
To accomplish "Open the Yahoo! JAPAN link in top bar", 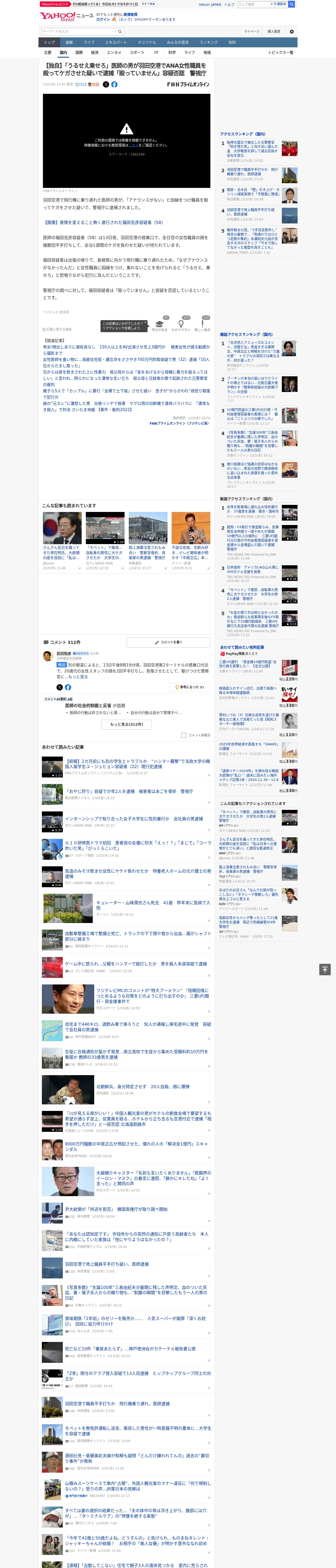I will coord(210,4).
